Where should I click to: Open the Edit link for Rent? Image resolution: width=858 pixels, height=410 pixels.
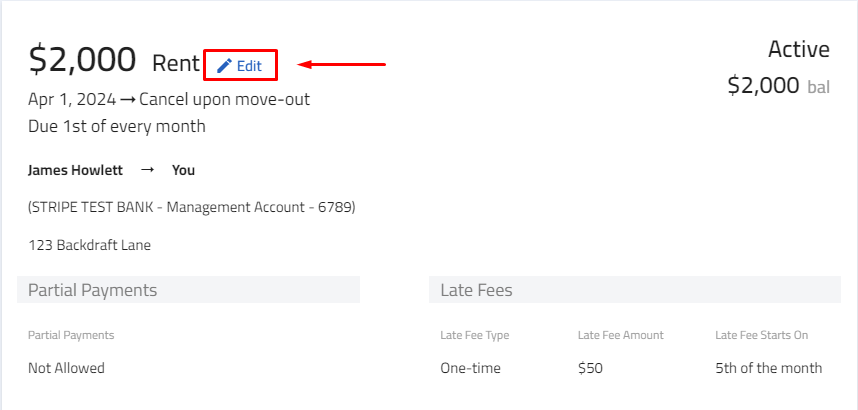pyautogui.click(x=240, y=66)
